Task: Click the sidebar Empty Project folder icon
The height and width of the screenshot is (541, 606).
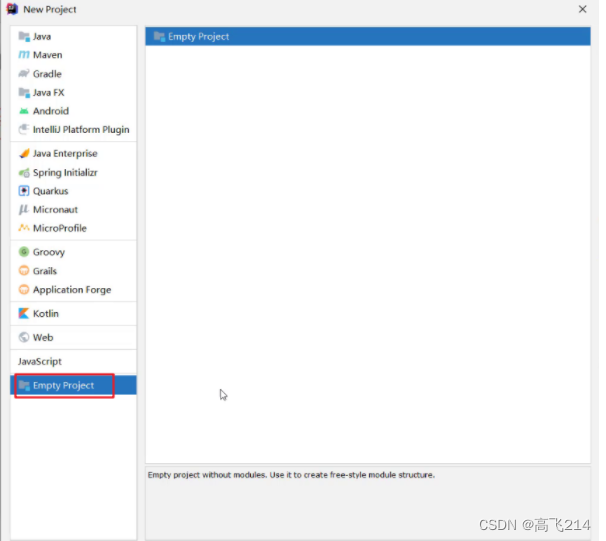Action: 24,385
